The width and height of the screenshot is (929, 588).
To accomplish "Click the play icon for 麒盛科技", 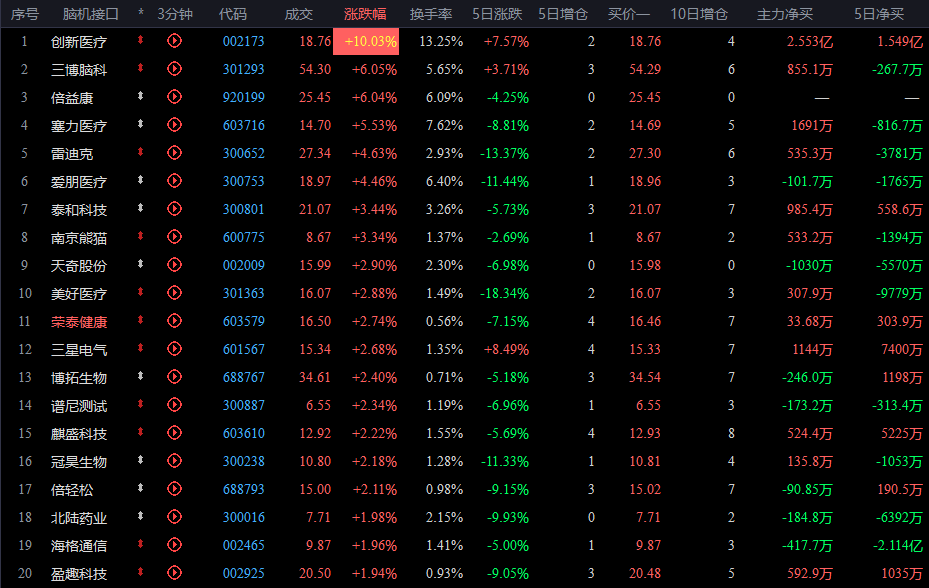I will click(x=174, y=433).
